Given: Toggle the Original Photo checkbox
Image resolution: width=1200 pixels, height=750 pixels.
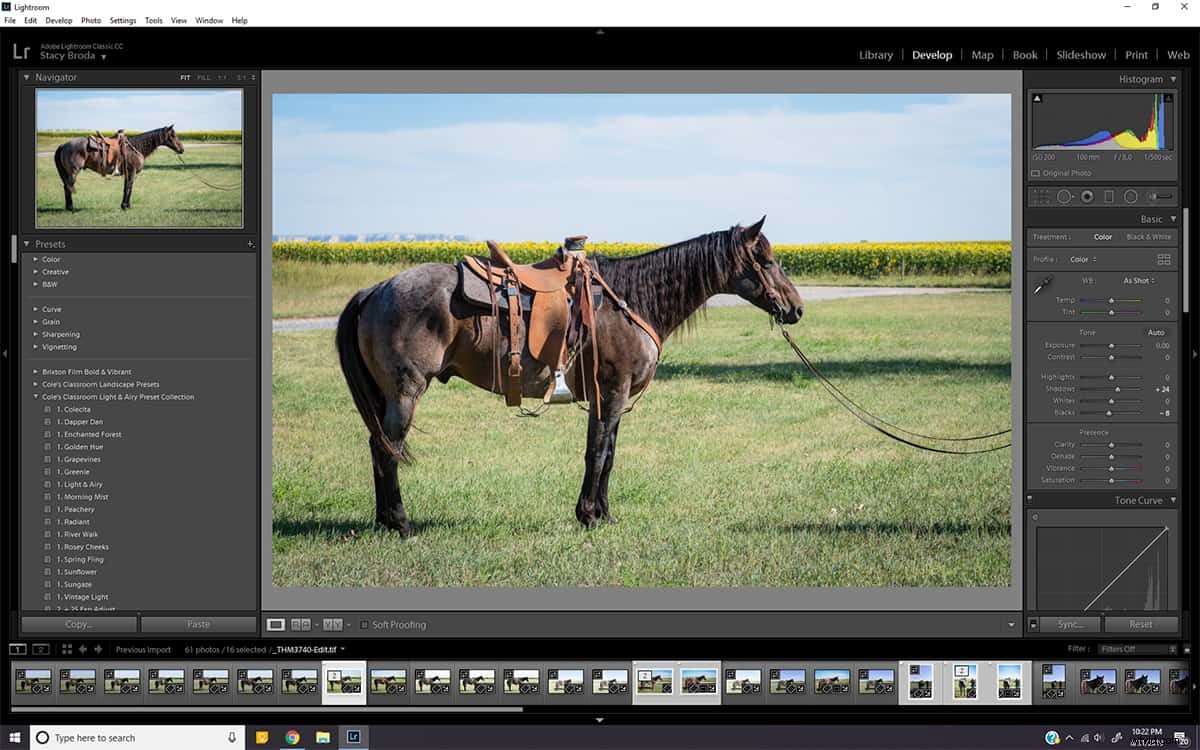Looking at the screenshot, I should click(1037, 172).
